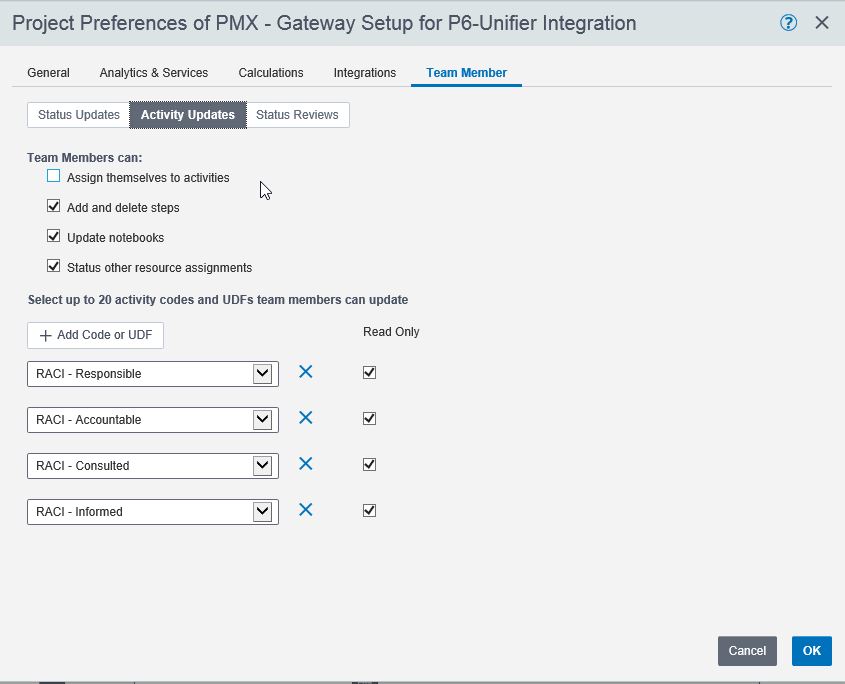Switch to the General tab
The image size is (845, 684).
[x=48, y=73]
